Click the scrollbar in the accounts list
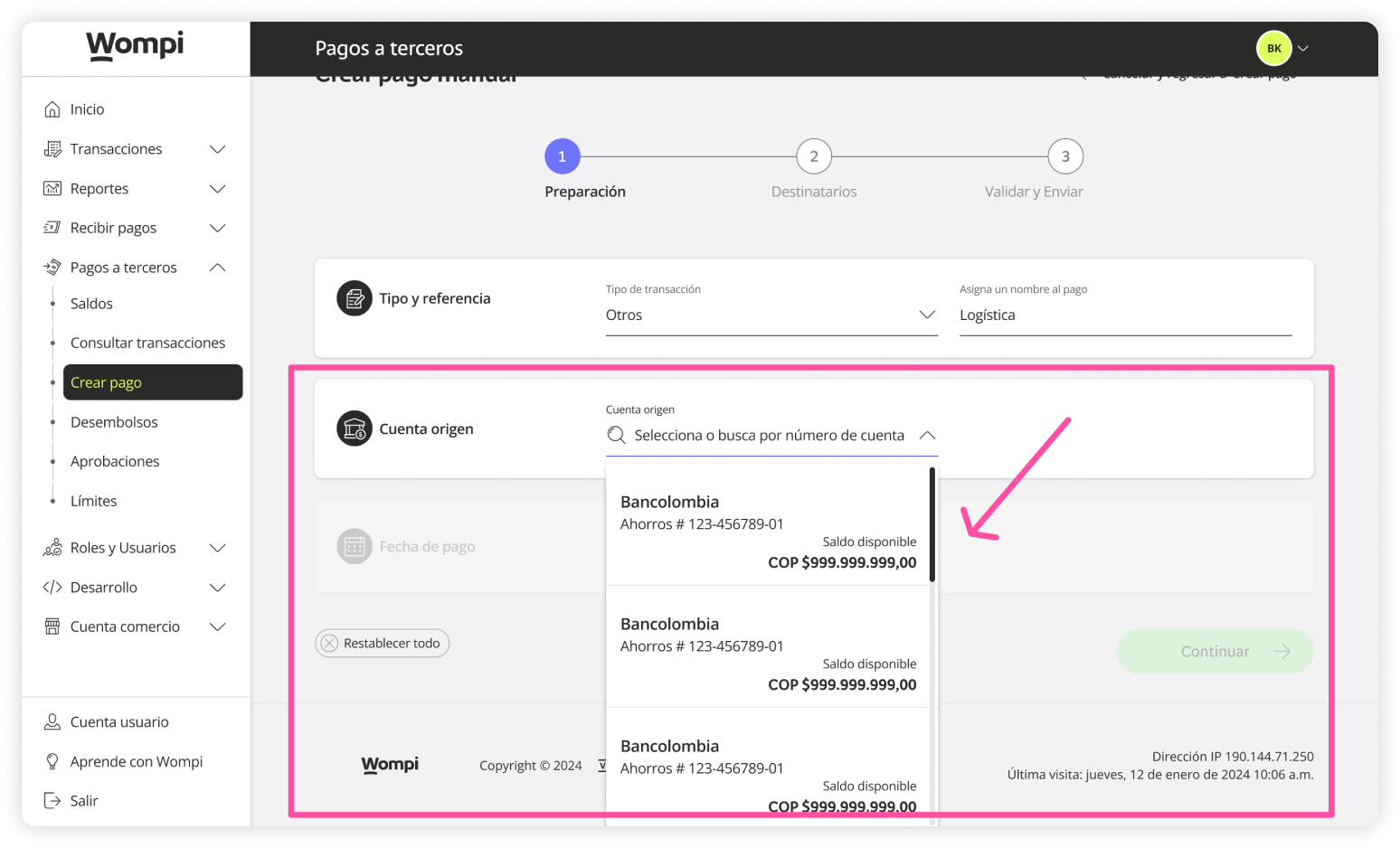Screen dimensions: 1400x848 pos(932,524)
